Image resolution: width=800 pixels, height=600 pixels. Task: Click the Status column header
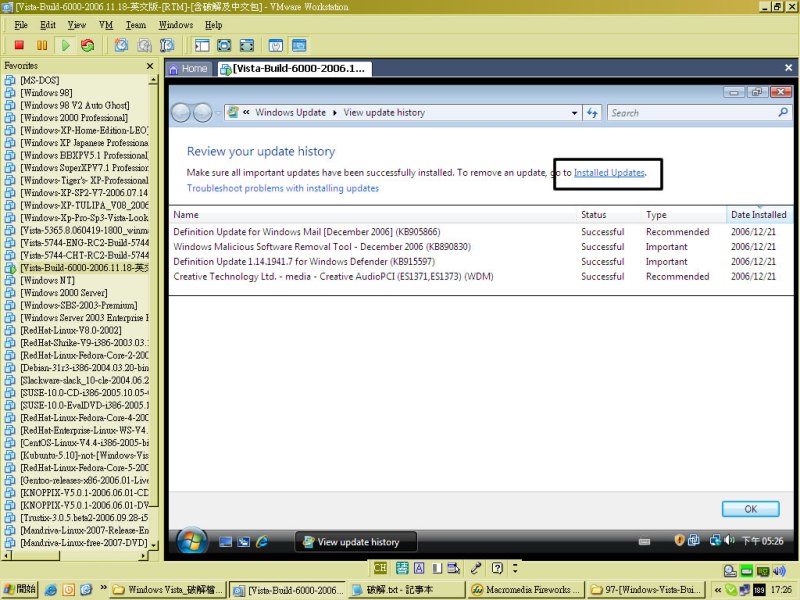point(609,215)
